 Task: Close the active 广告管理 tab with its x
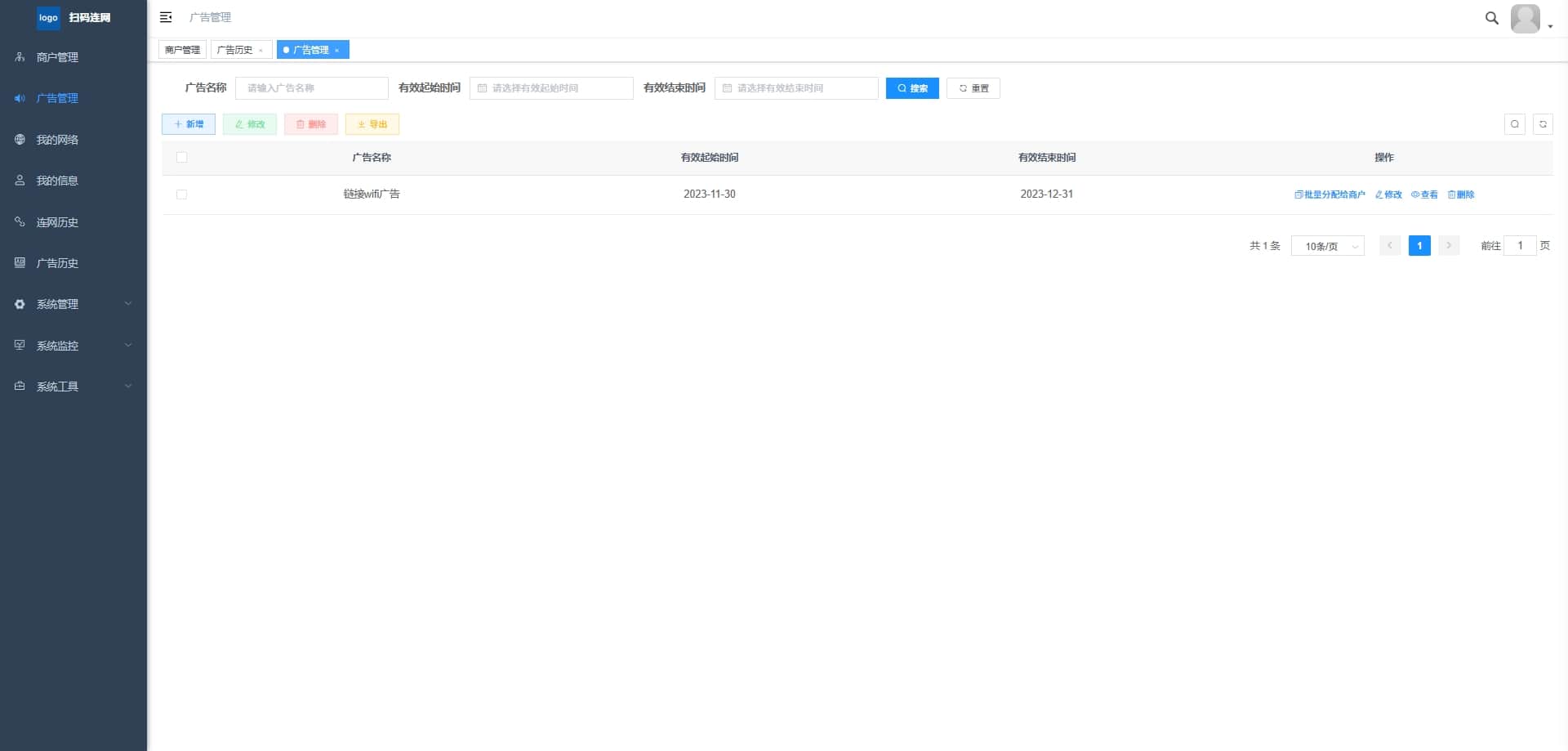336,51
